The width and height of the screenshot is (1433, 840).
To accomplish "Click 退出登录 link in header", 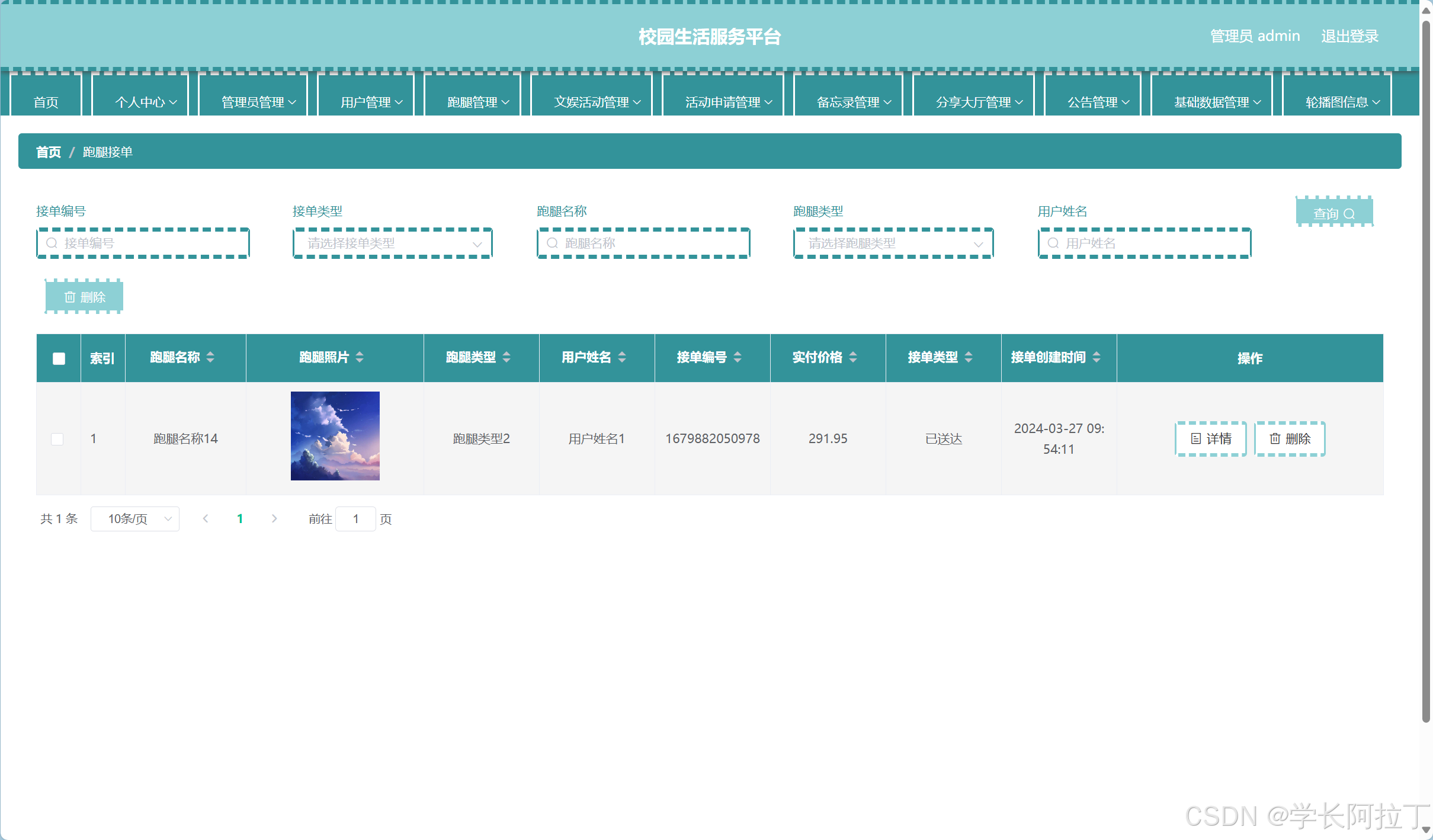I will [1349, 36].
